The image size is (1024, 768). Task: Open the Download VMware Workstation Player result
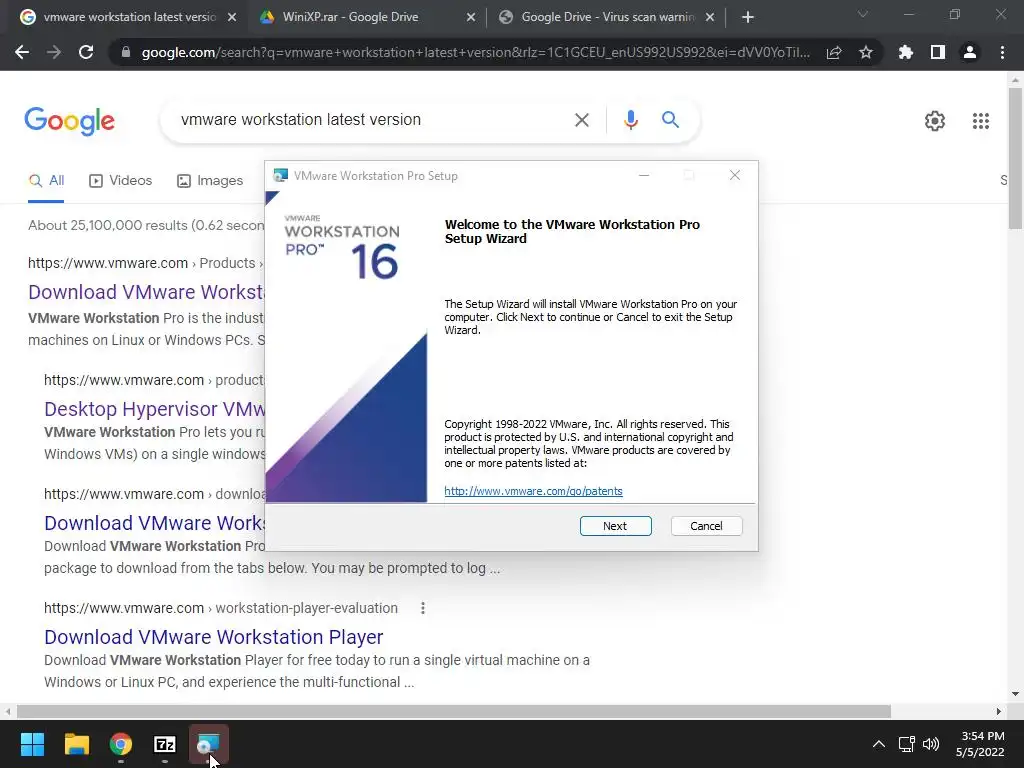[214, 637]
